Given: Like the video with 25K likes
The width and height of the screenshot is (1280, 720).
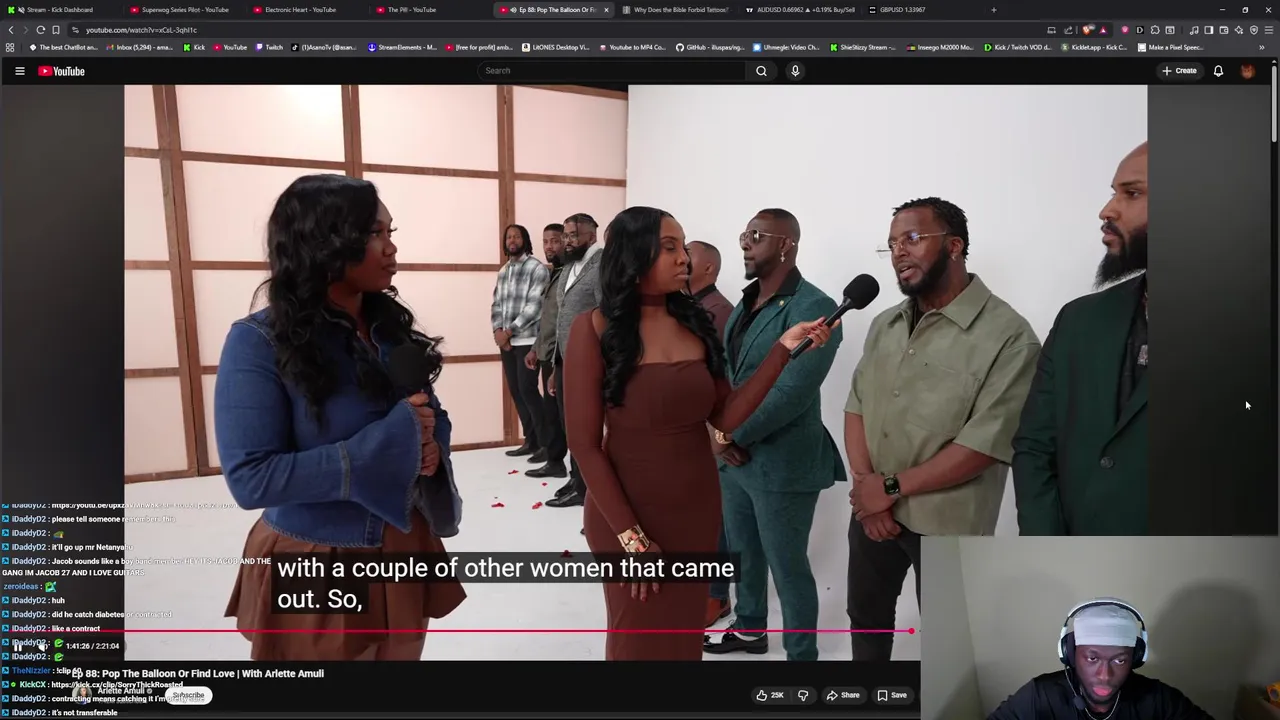Looking at the screenshot, I should coord(770,695).
